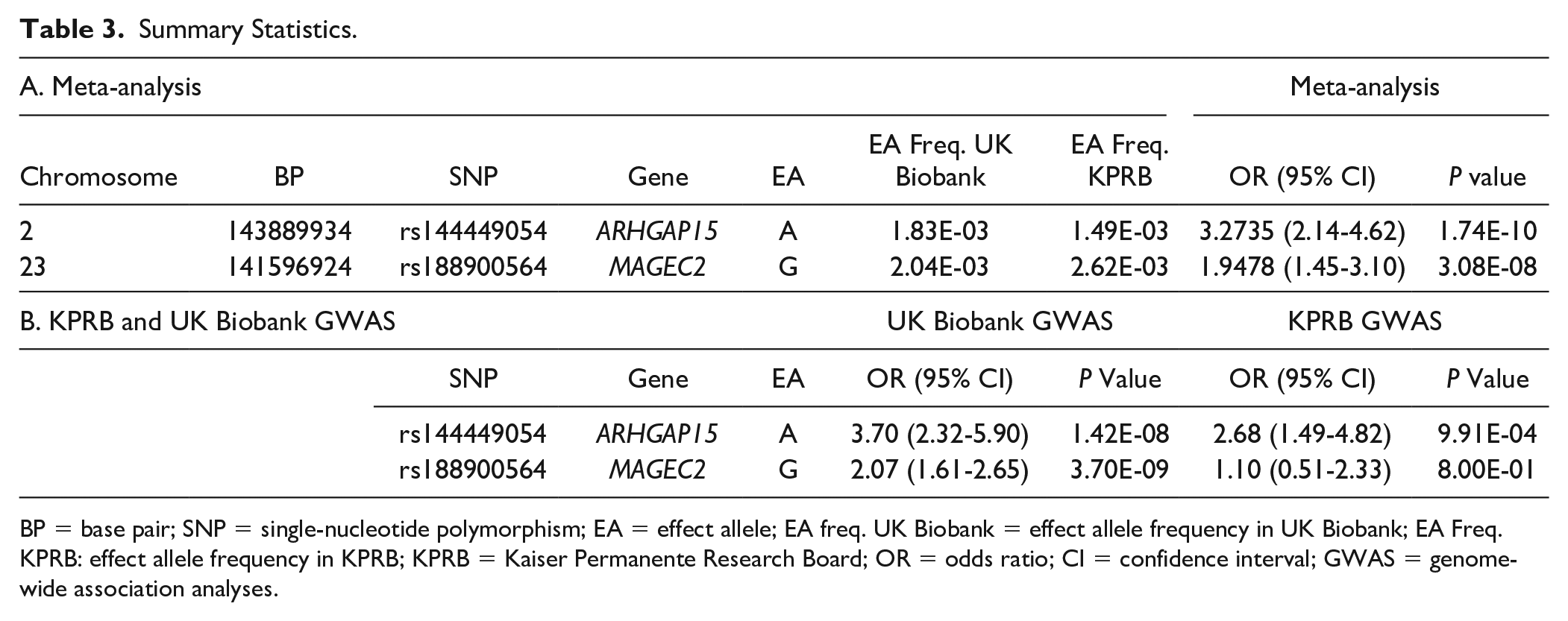The width and height of the screenshot is (1568, 621).
Task: Click meta-analysis P value 1.74E-10
Action: click(x=1487, y=231)
